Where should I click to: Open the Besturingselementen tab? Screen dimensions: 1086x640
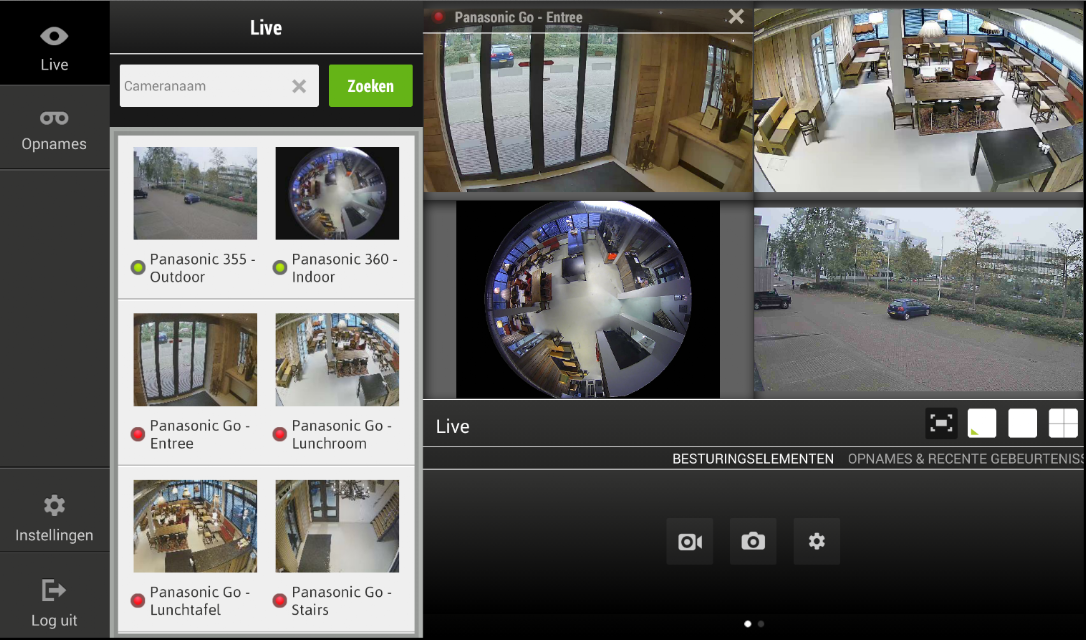tap(753, 459)
